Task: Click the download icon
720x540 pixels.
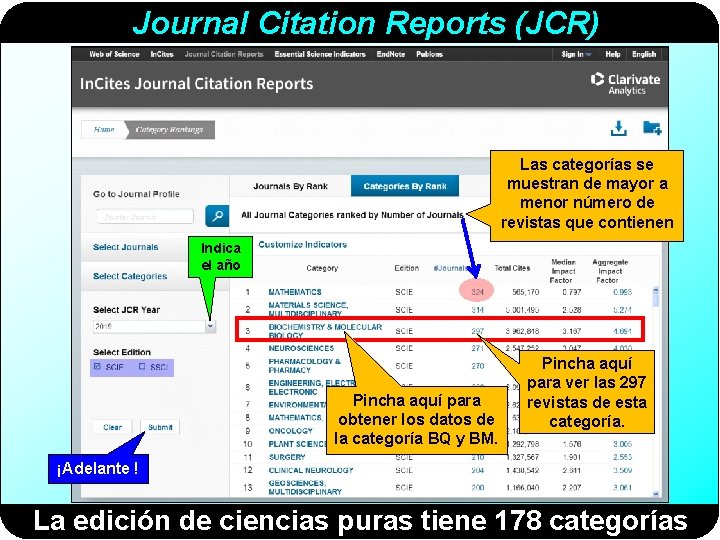Action: click(619, 128)
